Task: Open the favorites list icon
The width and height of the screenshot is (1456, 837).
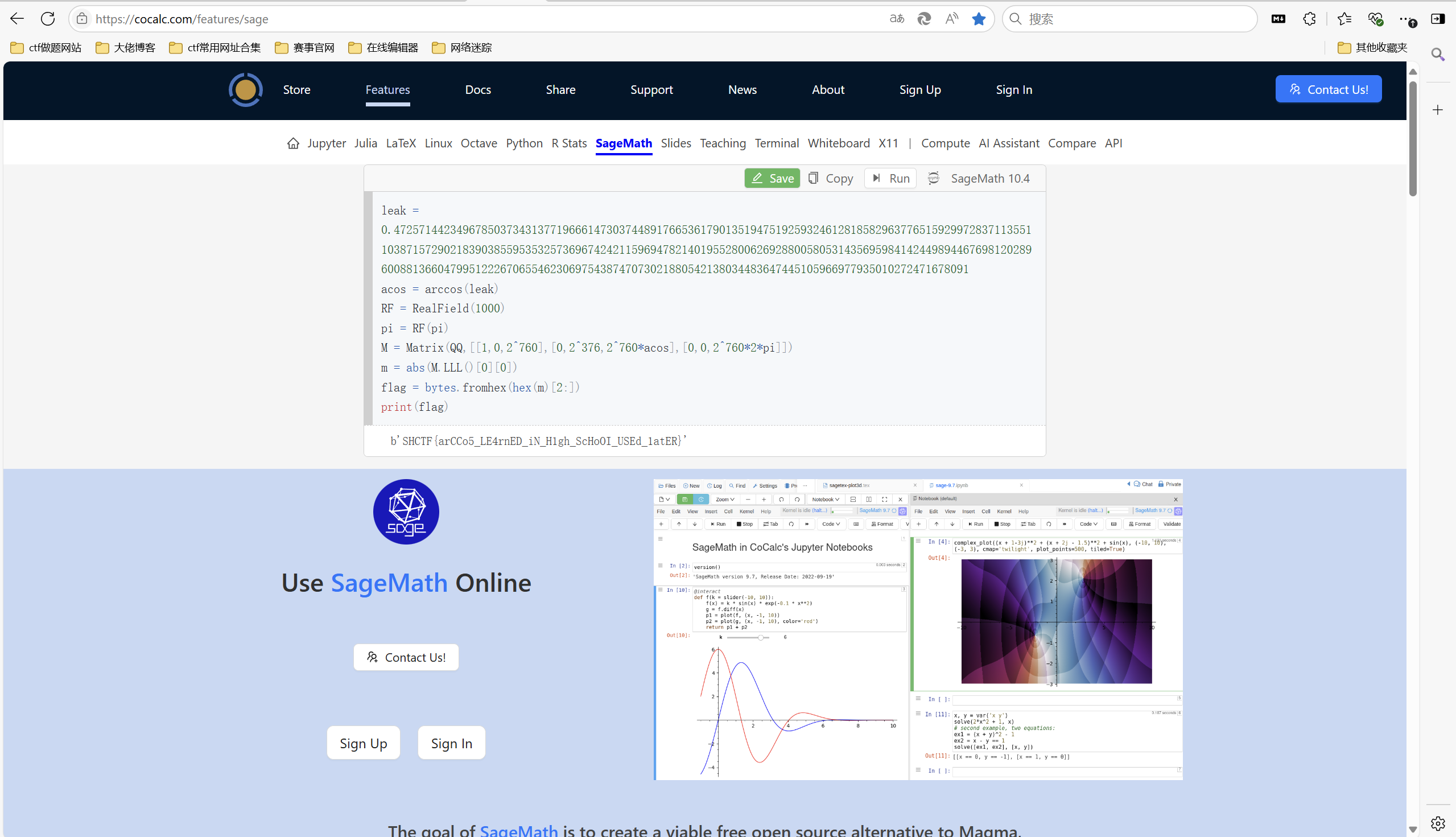Action: (1344, 19)
